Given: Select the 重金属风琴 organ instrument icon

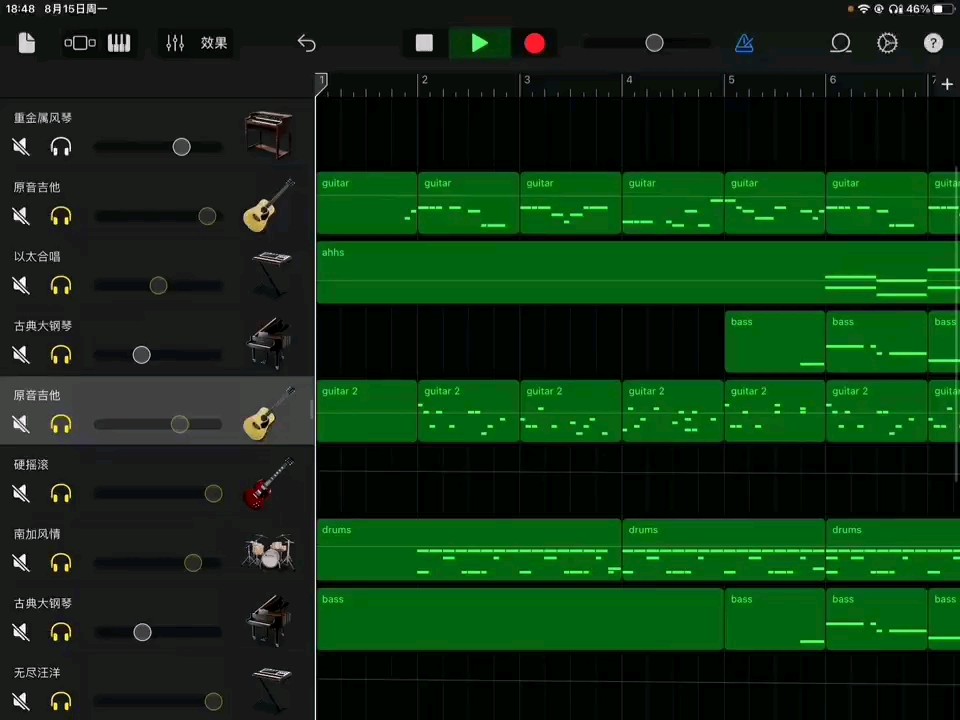Looking at the screenshot, I should (x=268, y=134).
